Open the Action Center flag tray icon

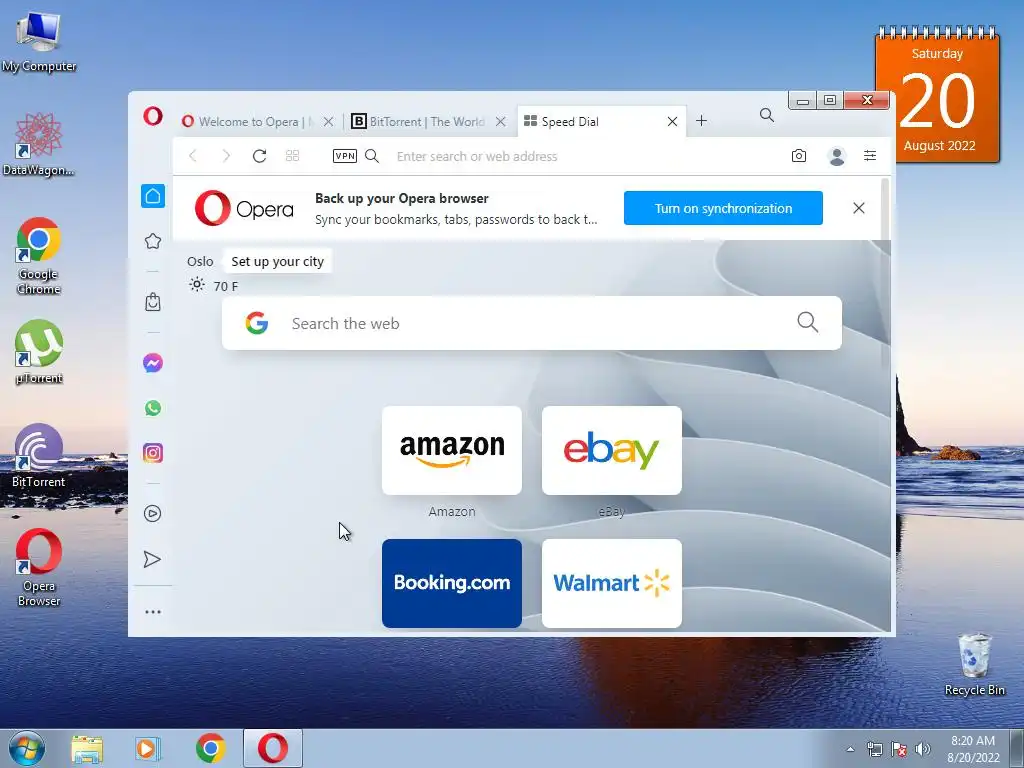point(899,749)
